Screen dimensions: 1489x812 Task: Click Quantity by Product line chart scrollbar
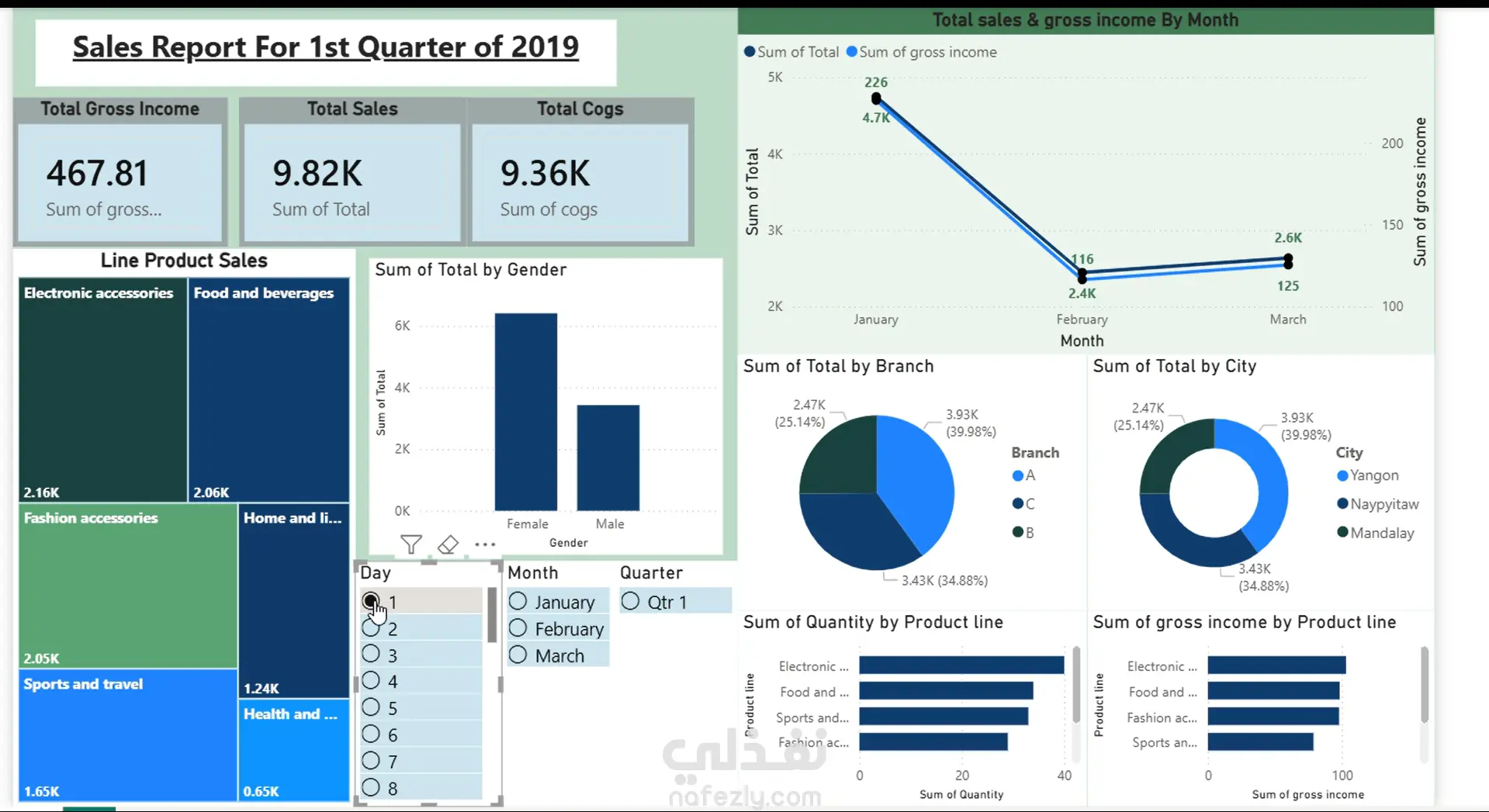pos(1076,685)
